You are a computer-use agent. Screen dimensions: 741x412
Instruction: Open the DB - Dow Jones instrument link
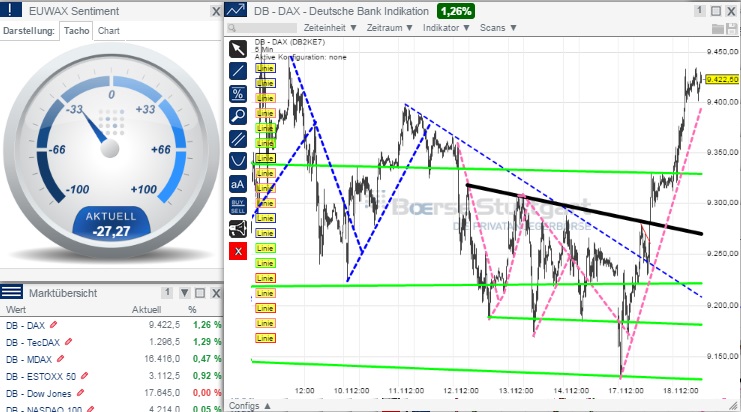click(x=39, y=394)
